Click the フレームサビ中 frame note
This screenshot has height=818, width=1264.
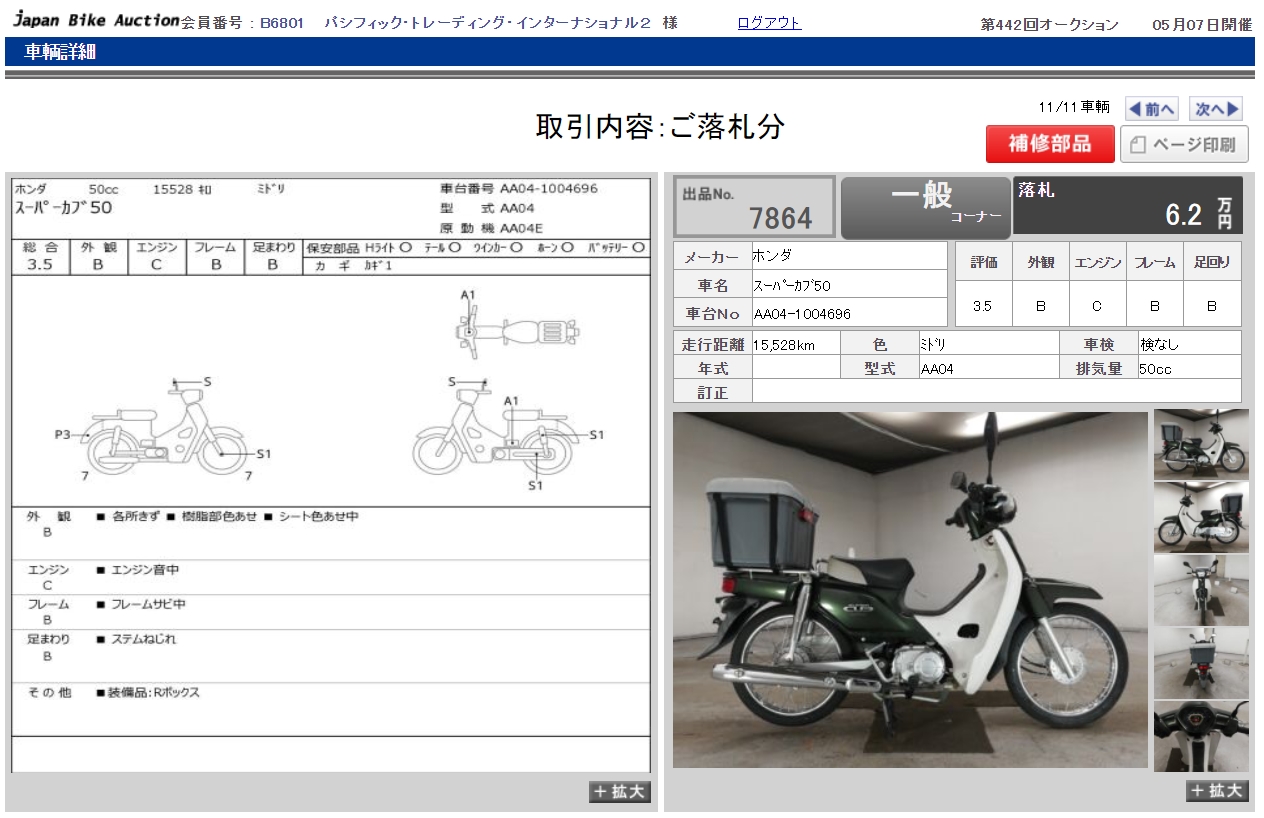pyautogui.click(x=141, y=605)
